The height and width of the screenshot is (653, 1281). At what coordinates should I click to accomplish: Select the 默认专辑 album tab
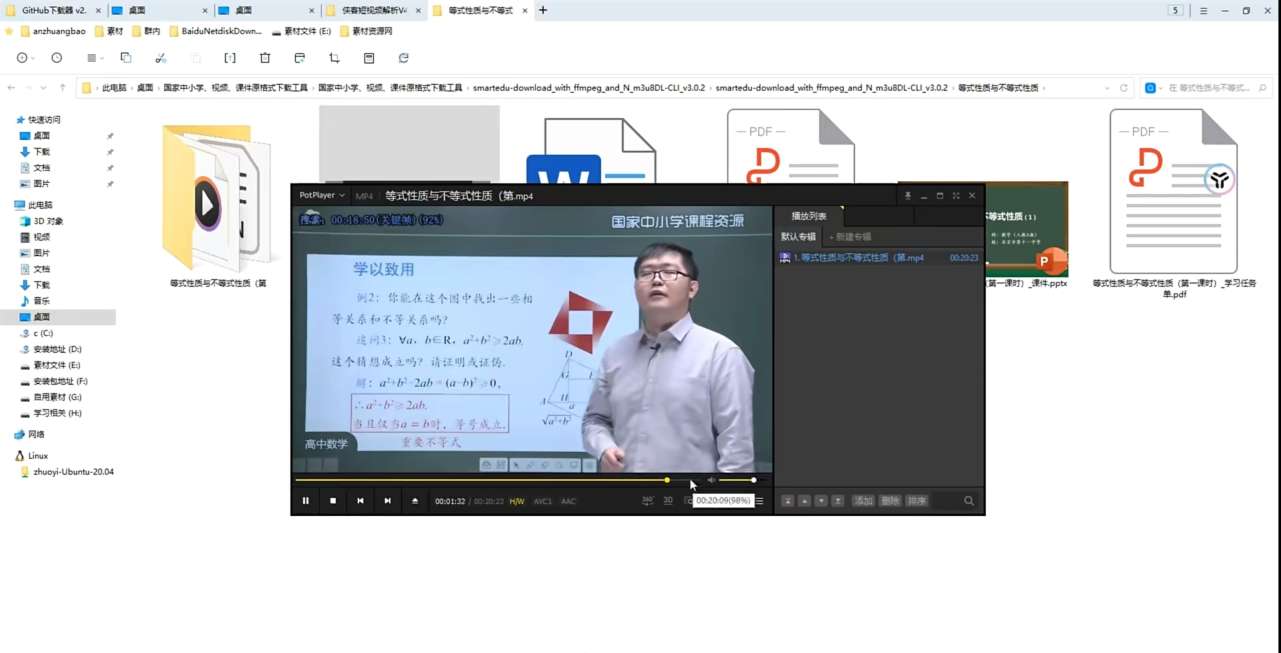[798, 237]
